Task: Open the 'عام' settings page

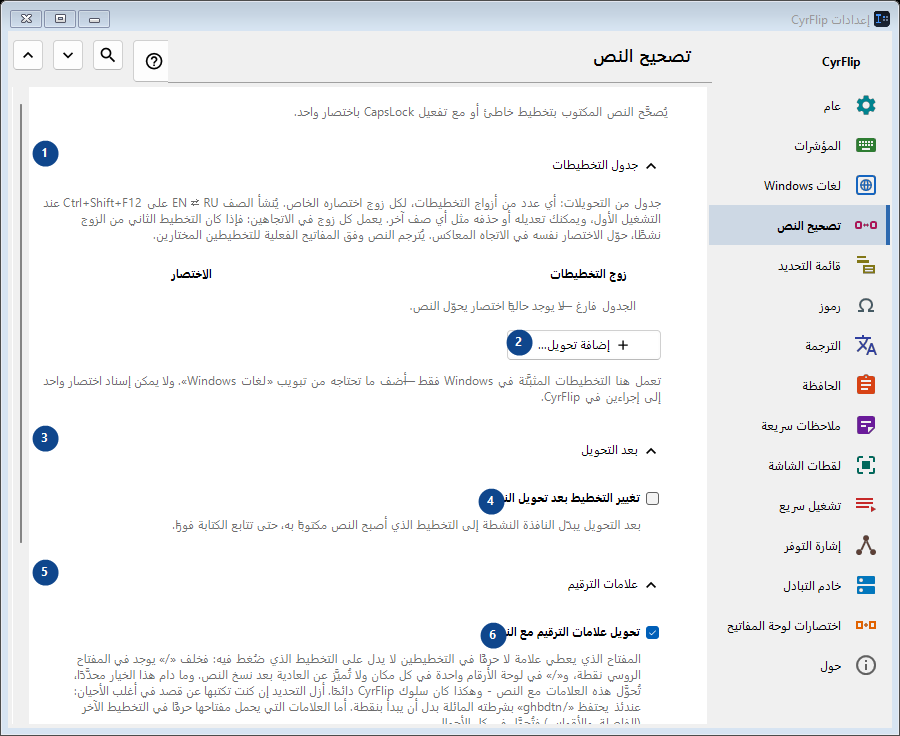Action: click(x=798, y=106)
